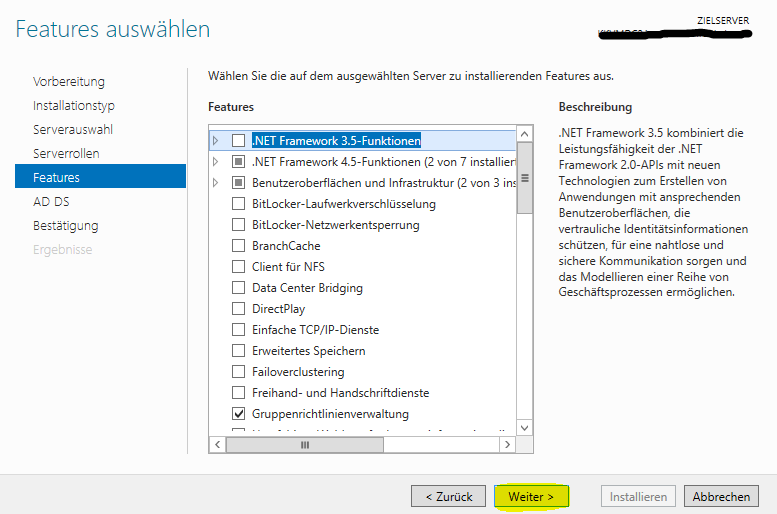Click the horizontal scrollbar thumb

click(x=305, y=445)
